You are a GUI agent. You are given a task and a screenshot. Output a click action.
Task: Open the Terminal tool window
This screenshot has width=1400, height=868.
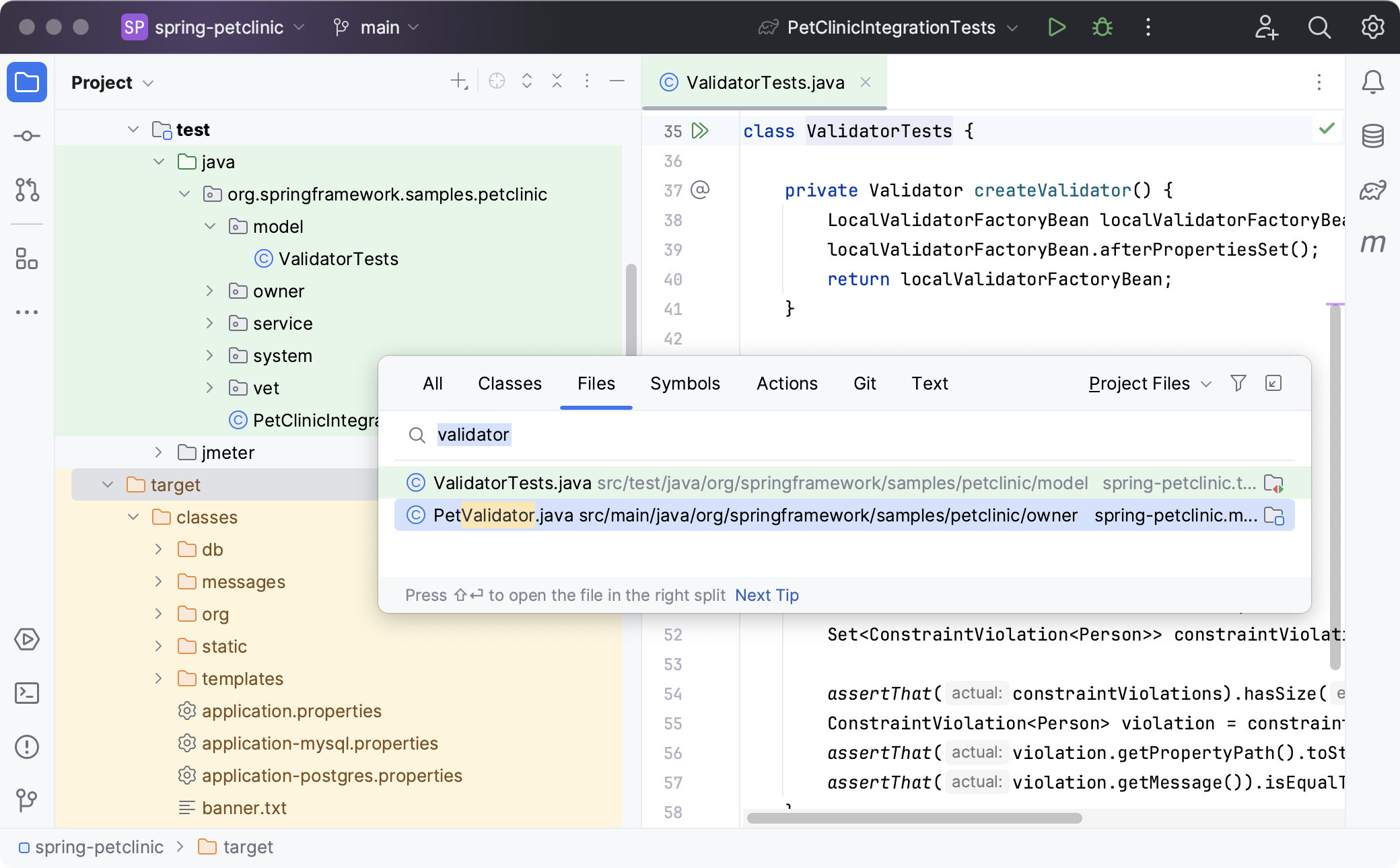[x=27, y=693]
